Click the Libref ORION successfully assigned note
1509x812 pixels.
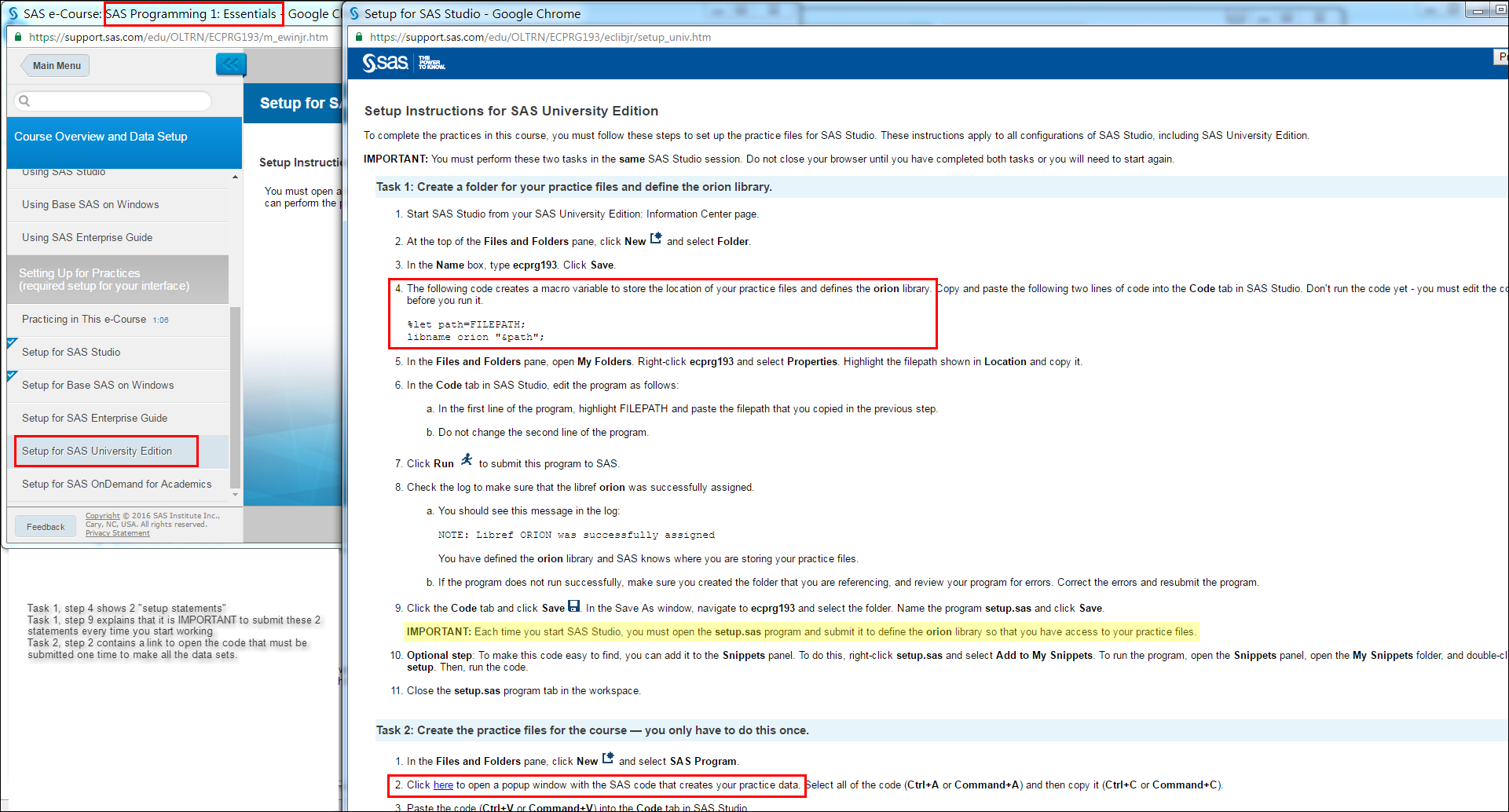pos(577,535)
